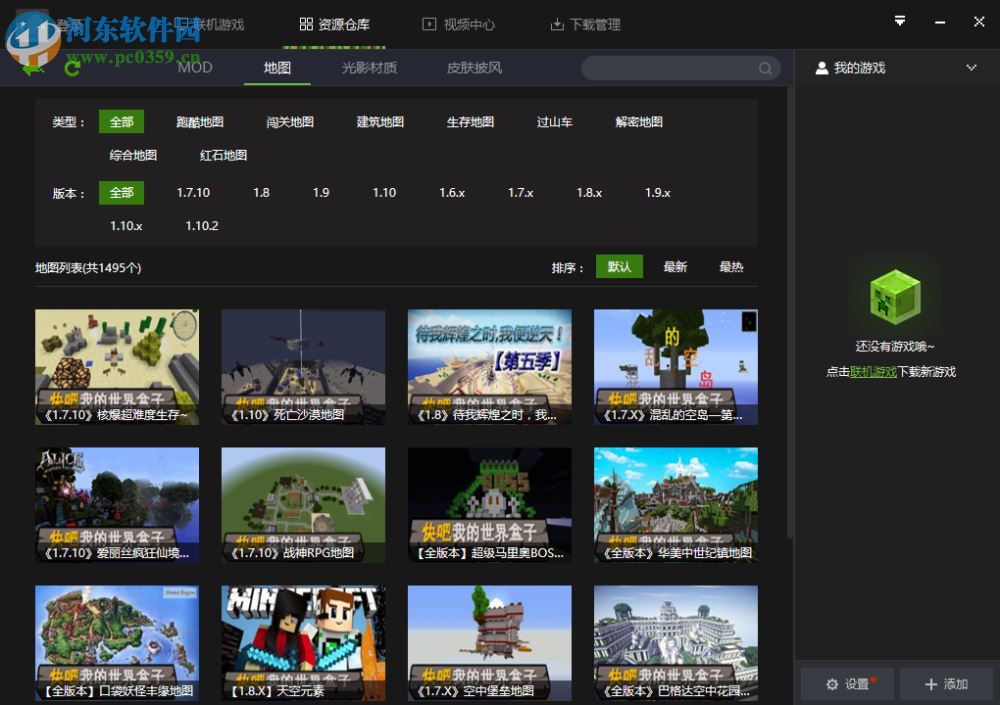1000x705 pixels.
Task: Click the gear icon on the 设置 button
Action: (833, 684)
